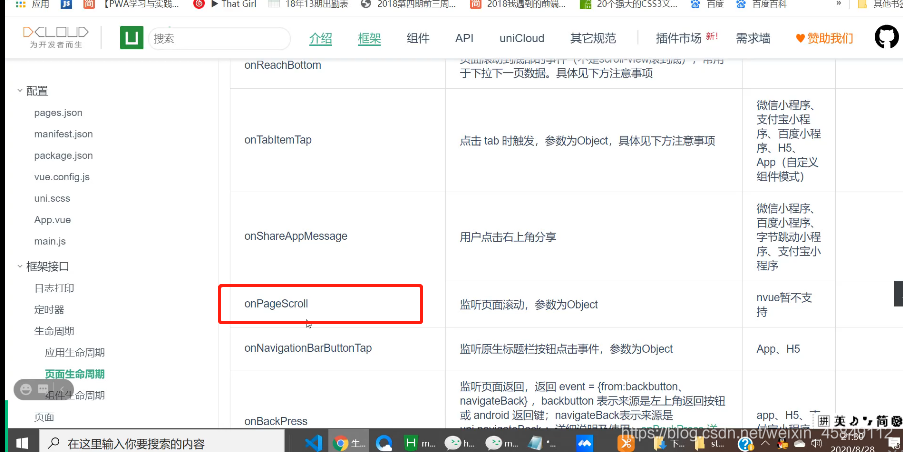Screen dimensions: 903x452
Task: Click the cloud icon in system tray
Action: click(800, 444)
